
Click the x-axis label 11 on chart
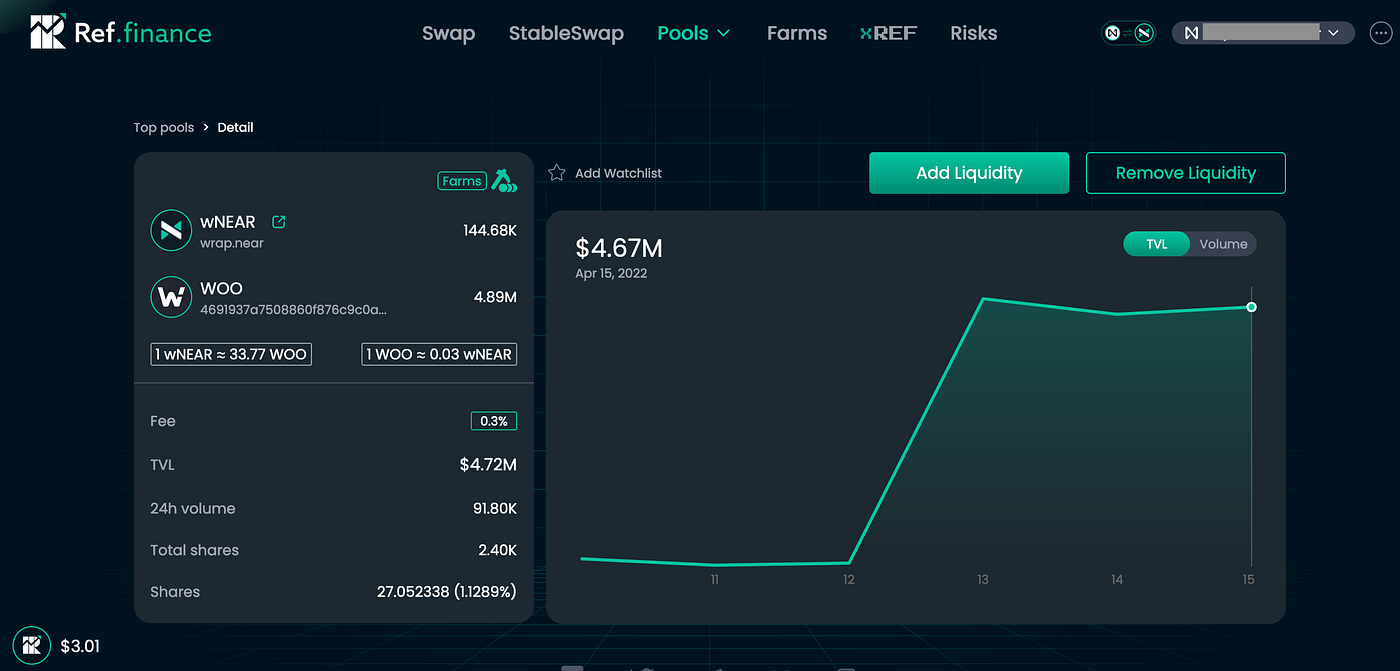715,579
